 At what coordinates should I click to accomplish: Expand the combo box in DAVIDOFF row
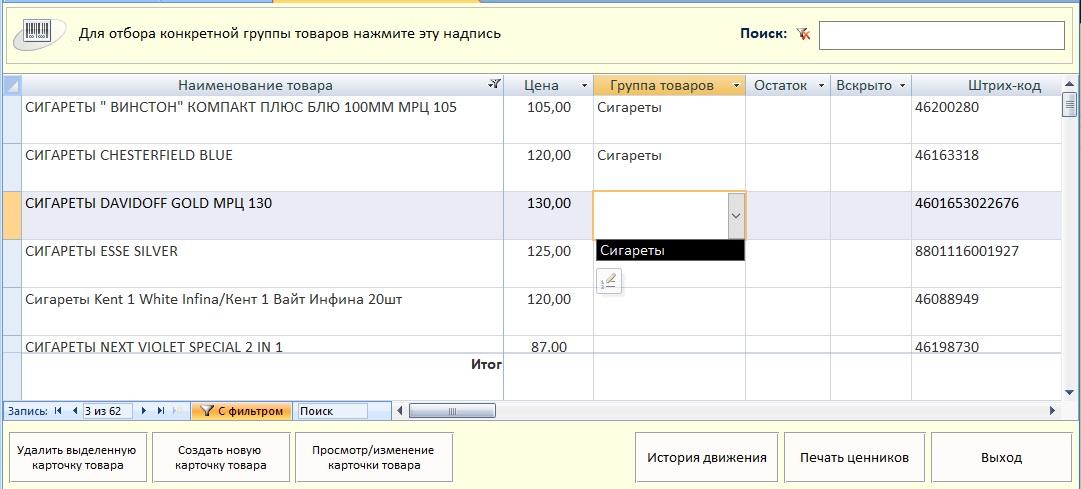pyautogui.click(x=736, y=215)
